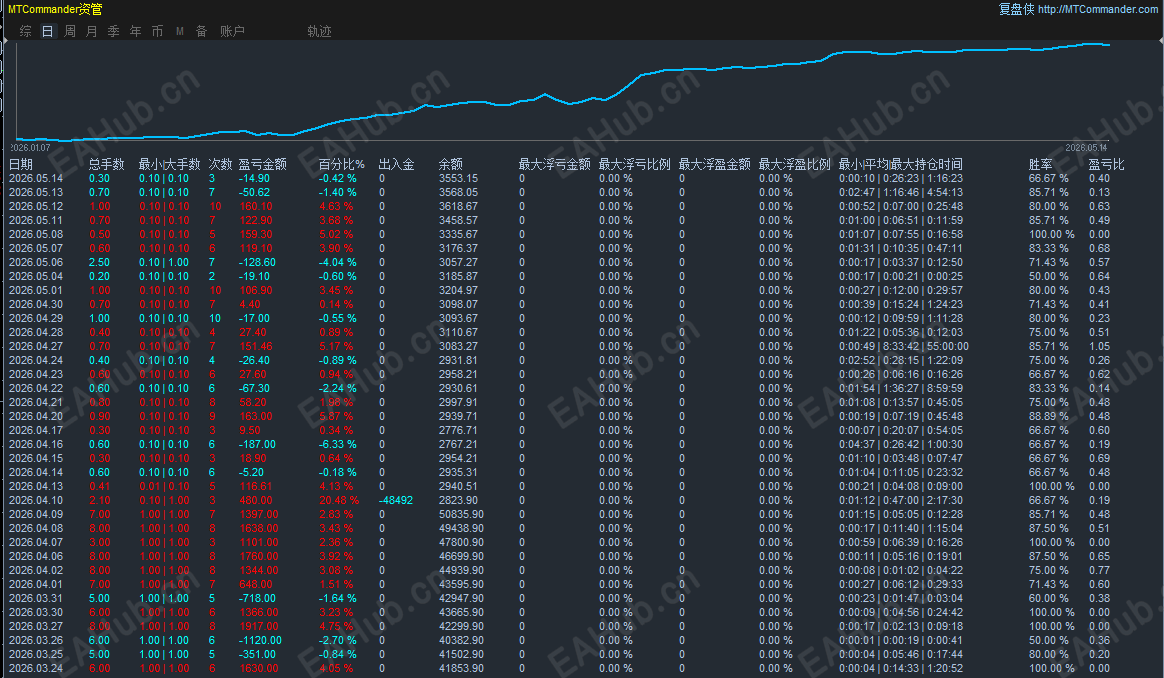This screenshot has width=1164, height=678.
Task: Select the 日 daily tab
Action: 48,31
